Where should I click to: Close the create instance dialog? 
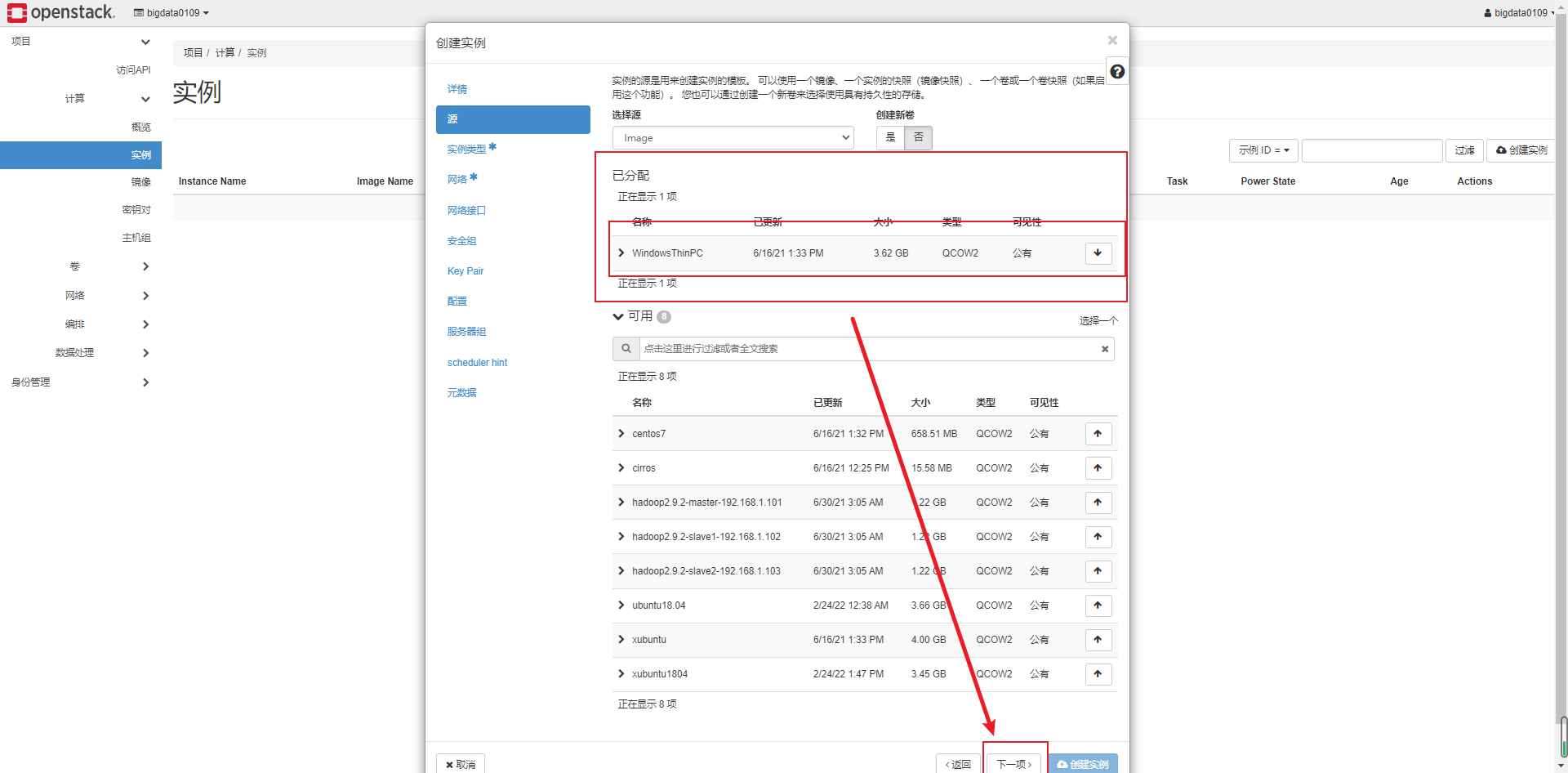(1112, 40)
